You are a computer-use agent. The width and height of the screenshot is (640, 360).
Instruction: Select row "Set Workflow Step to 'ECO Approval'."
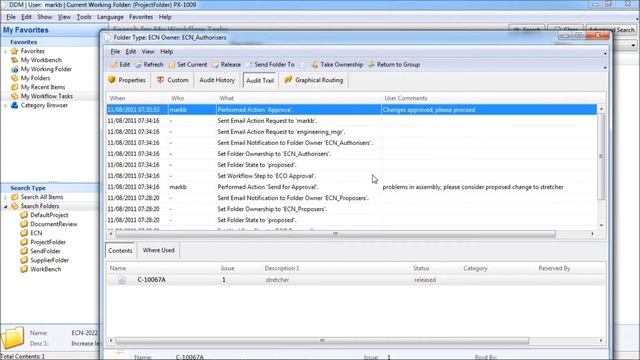click(351, 176)
